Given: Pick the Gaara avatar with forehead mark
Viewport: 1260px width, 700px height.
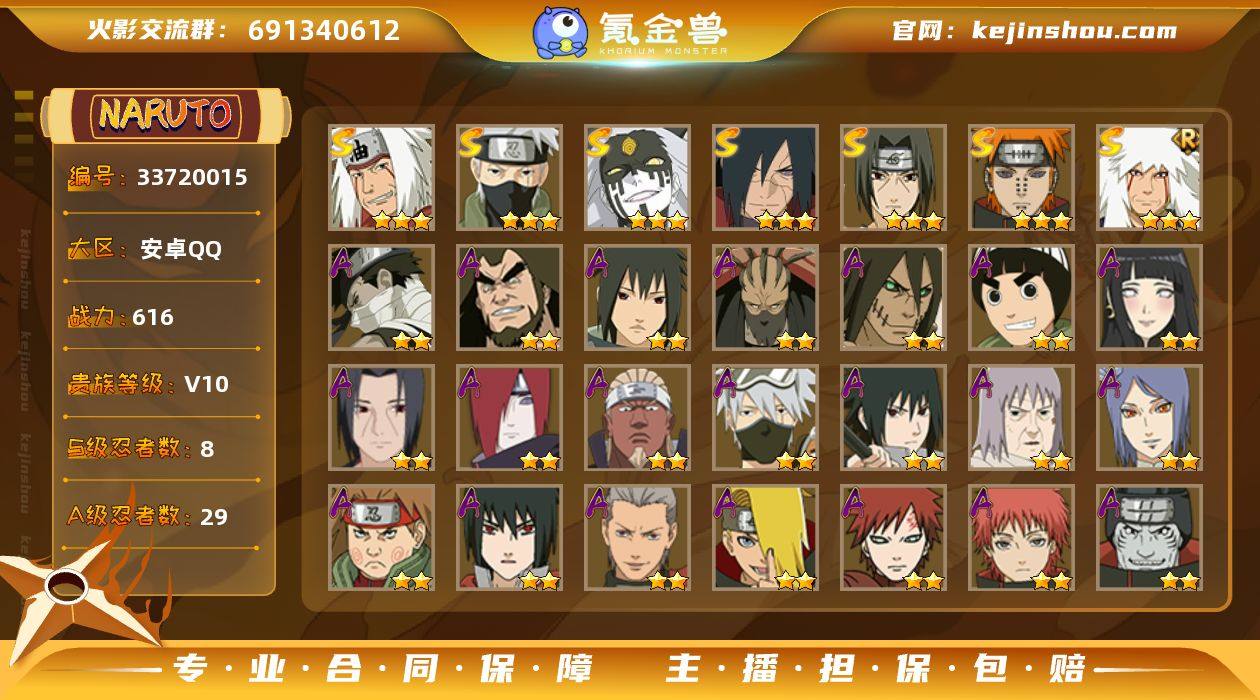Looking at the screenshot, I should pyautogui.click(x=893, y=538).
